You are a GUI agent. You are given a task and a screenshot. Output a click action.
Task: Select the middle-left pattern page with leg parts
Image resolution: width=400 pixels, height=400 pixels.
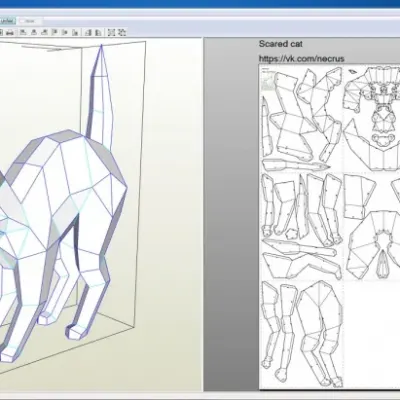pos(301,226)
